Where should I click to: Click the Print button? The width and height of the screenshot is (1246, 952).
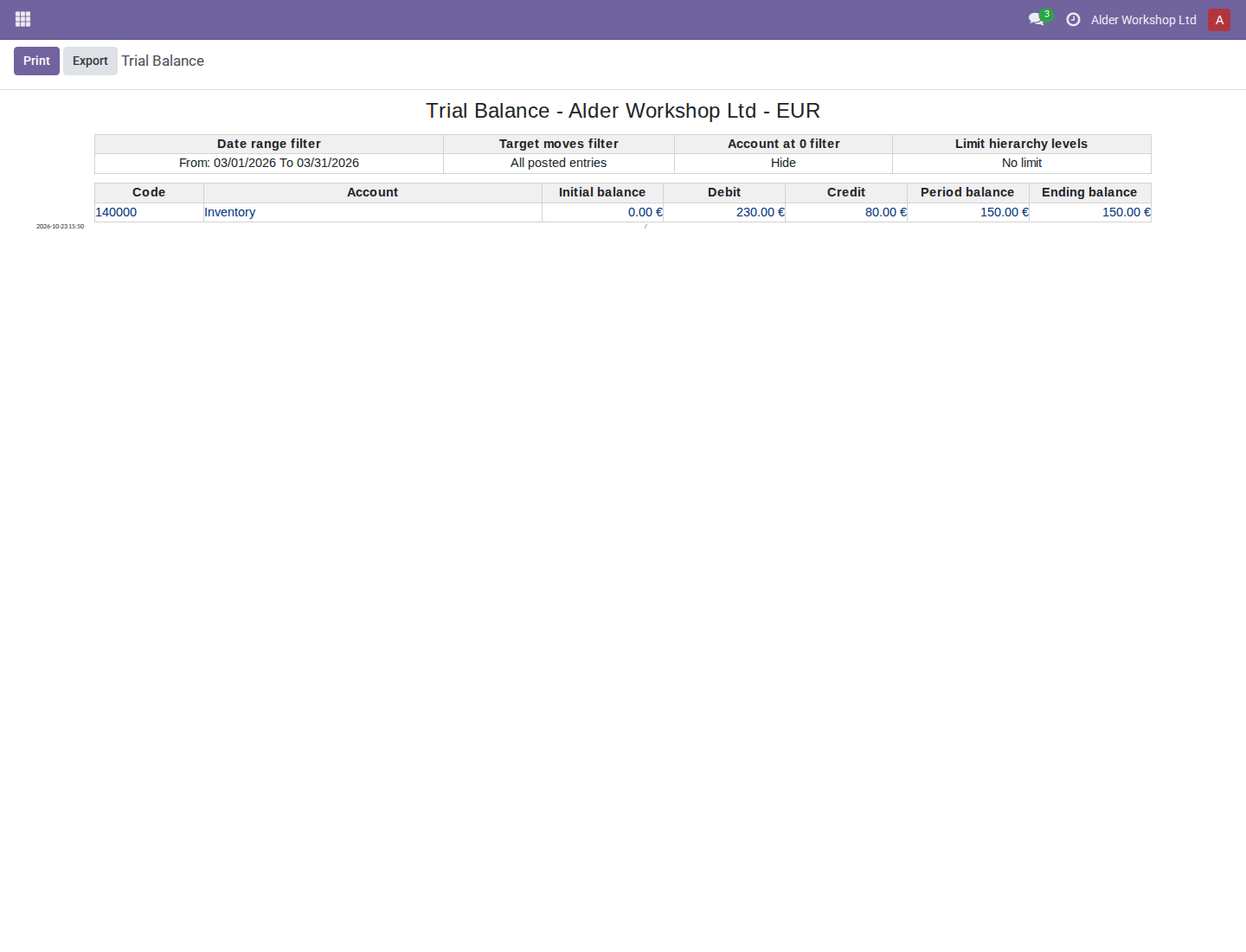coord(36,61)
